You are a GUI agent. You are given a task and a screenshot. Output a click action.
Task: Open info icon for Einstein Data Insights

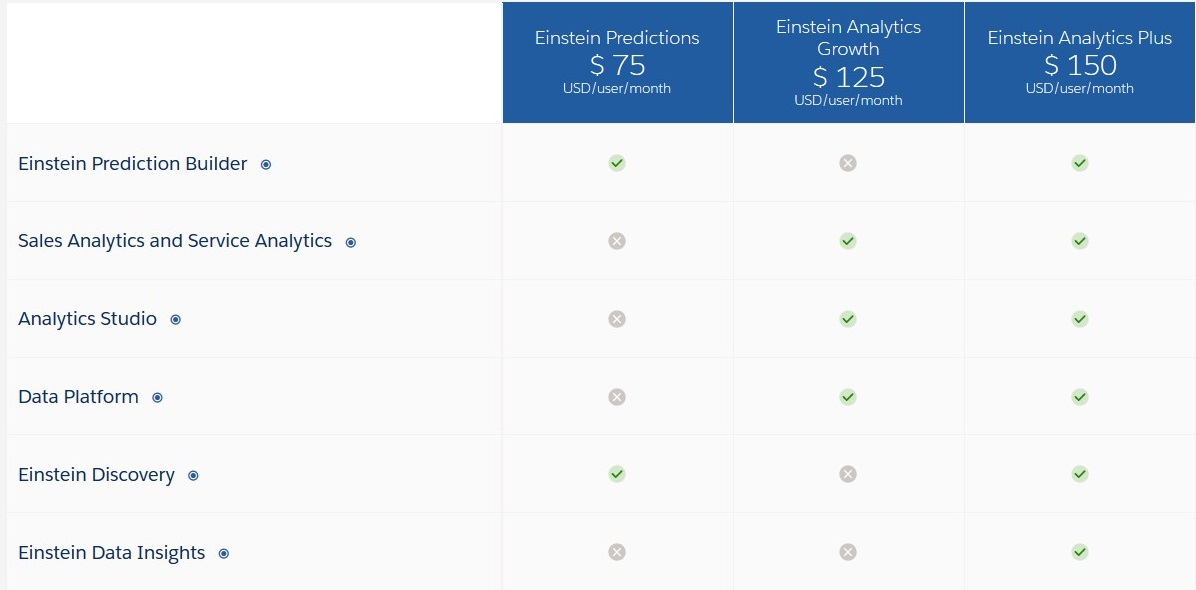(x=224, y=554)
